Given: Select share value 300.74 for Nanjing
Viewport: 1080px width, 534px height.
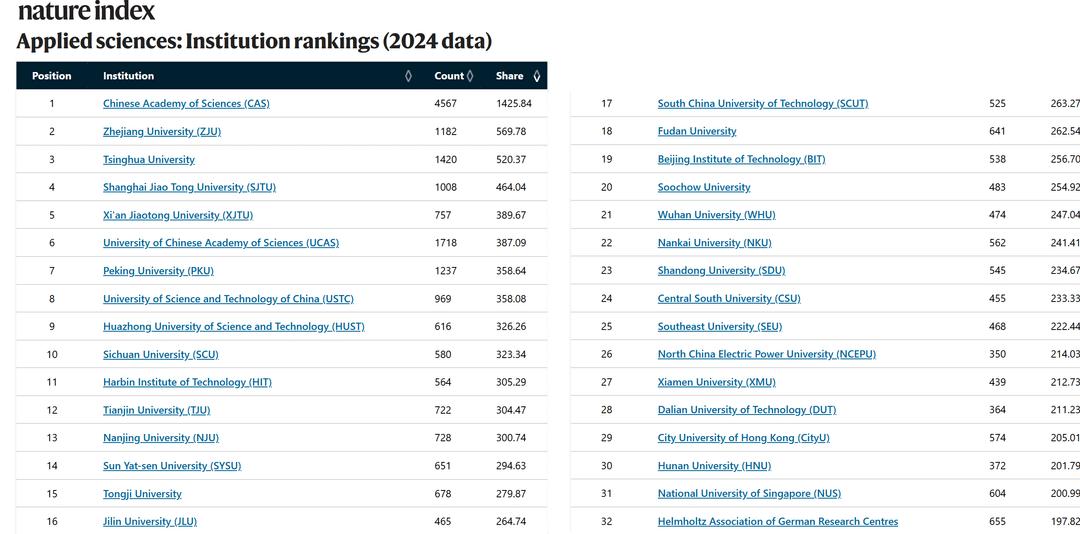Looking at the screenshot, I should 511,438.
